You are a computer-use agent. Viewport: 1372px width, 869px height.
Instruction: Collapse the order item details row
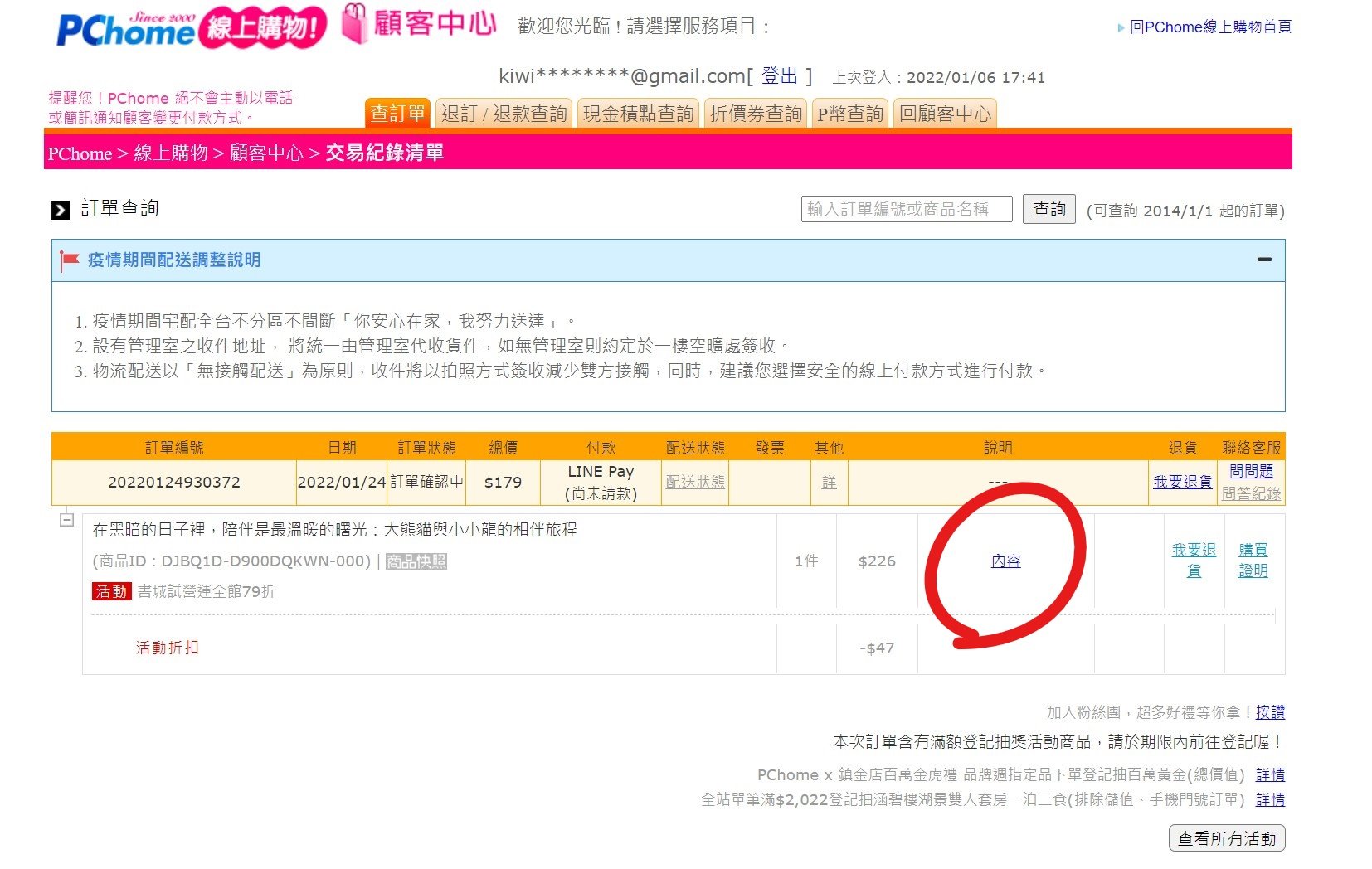[67, 520]
